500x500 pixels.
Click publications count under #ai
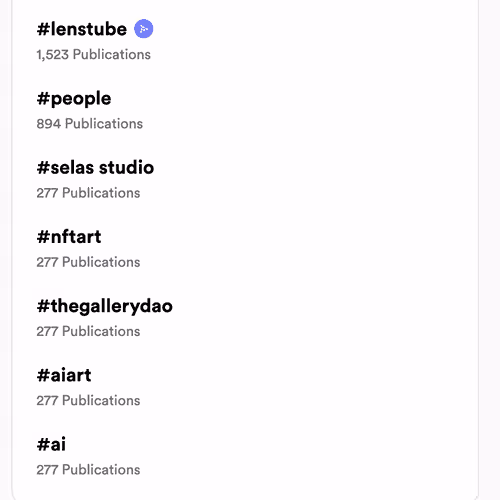pyautogui.click(x=88, y=470)
